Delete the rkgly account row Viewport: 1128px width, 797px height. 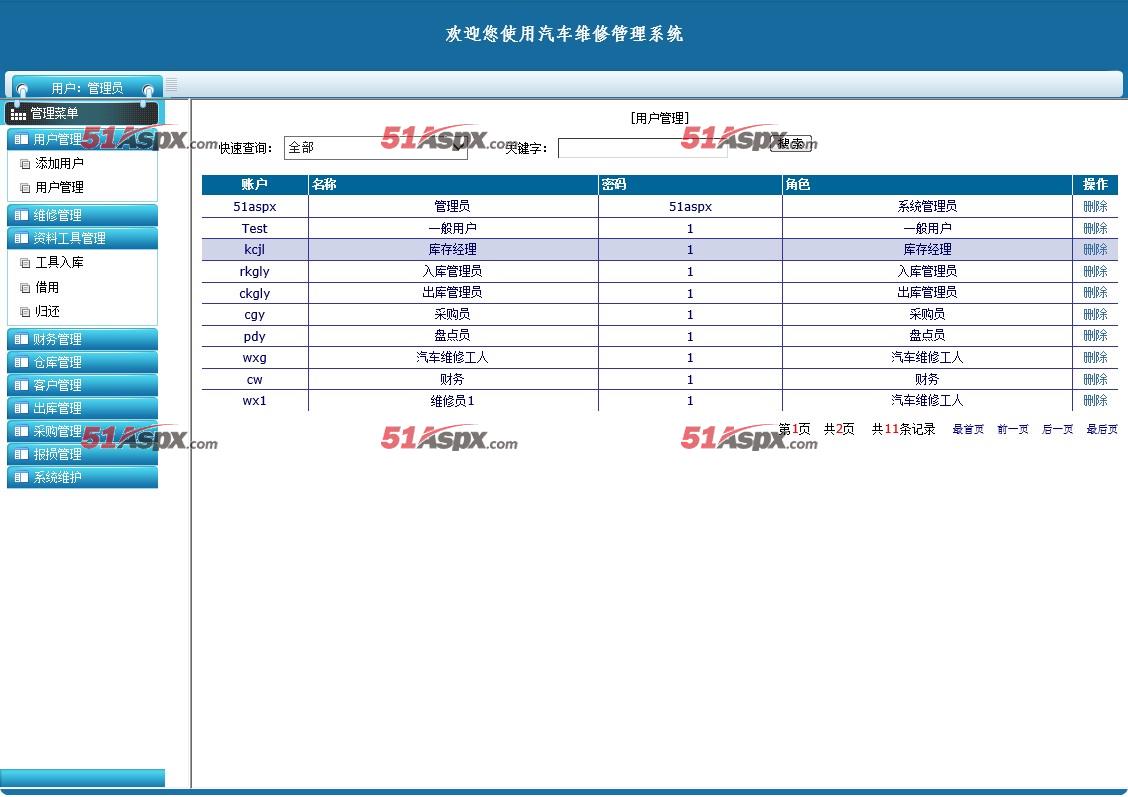click(x=1095, y=271)
